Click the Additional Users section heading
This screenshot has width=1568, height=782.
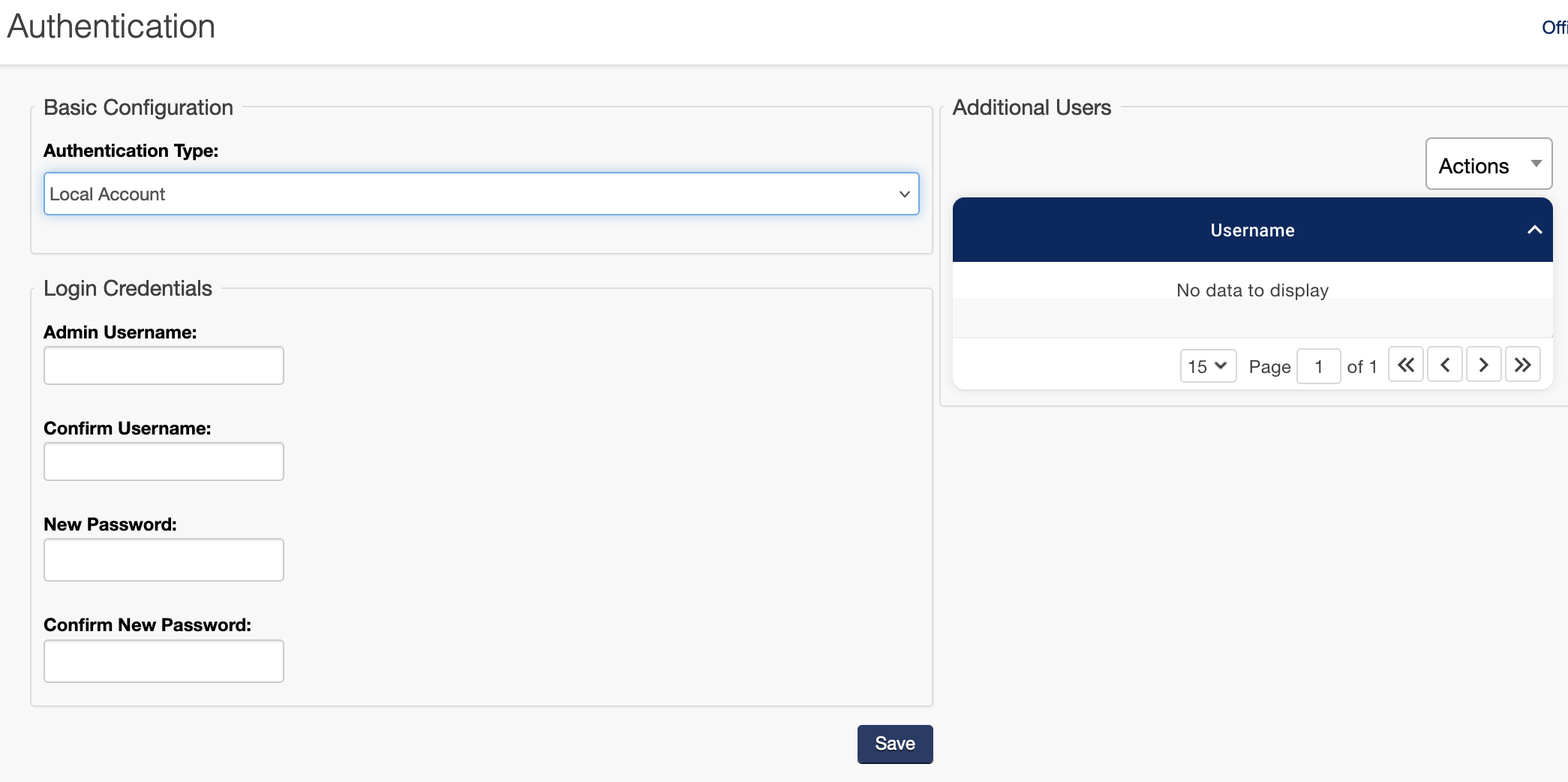[1032, 107]
